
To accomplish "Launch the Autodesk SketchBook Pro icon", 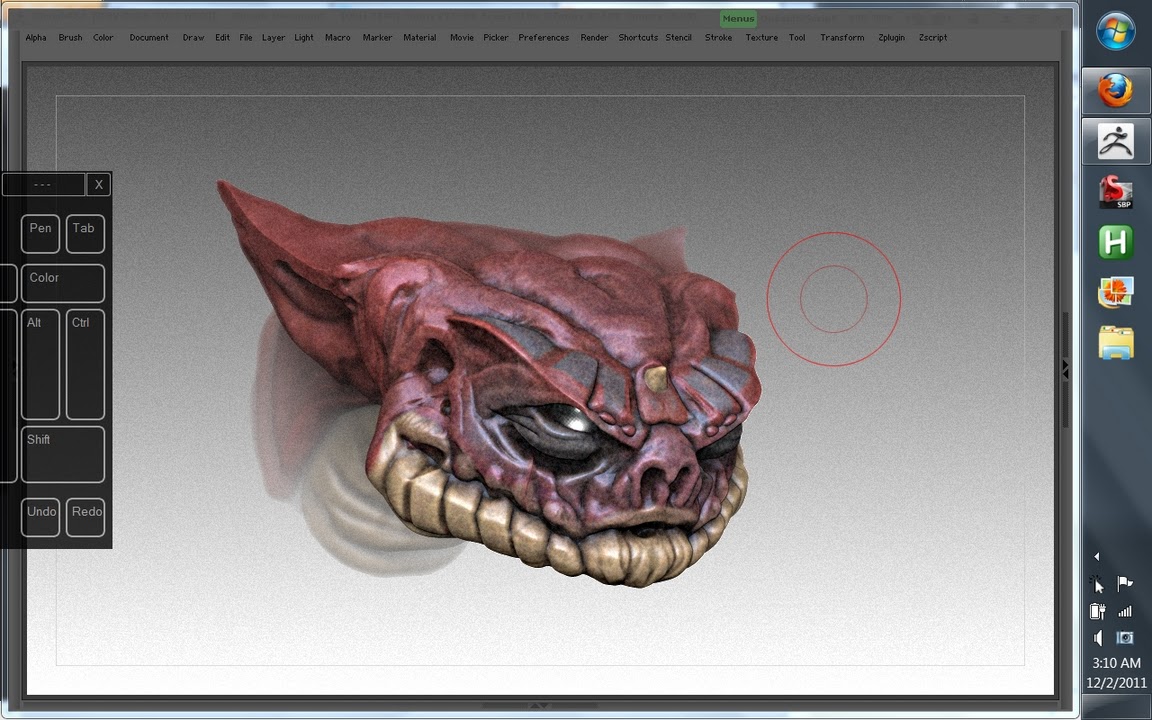I will [1115, 191].
